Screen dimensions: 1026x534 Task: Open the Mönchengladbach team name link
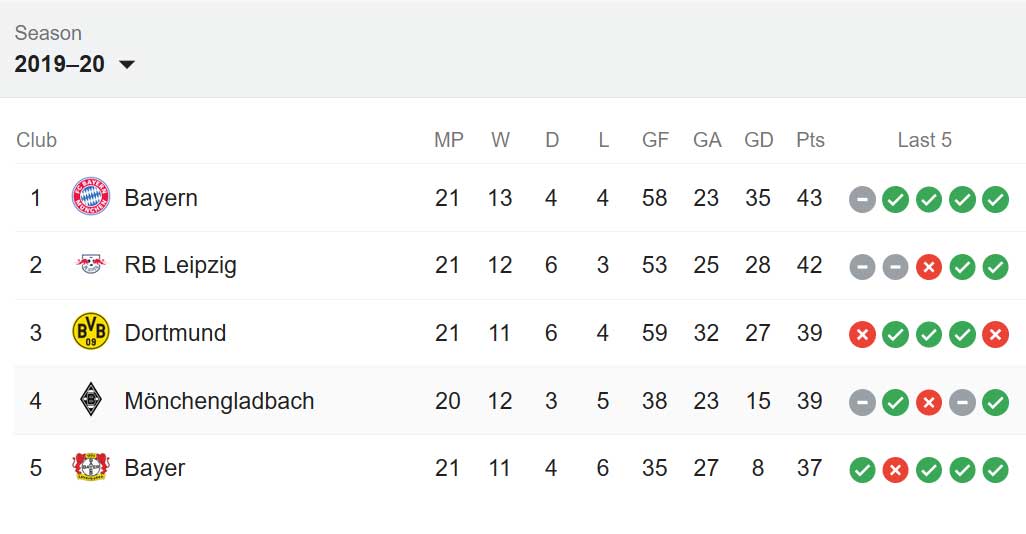click(219, 400)
